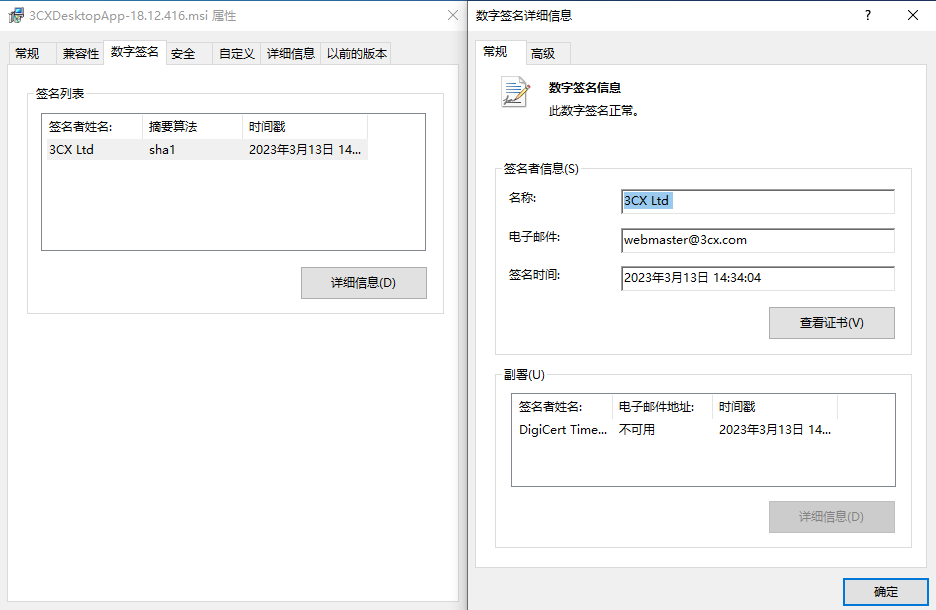Click the timestamp cell of the 3CX Ltd row
936x610 pixels.
304,150
